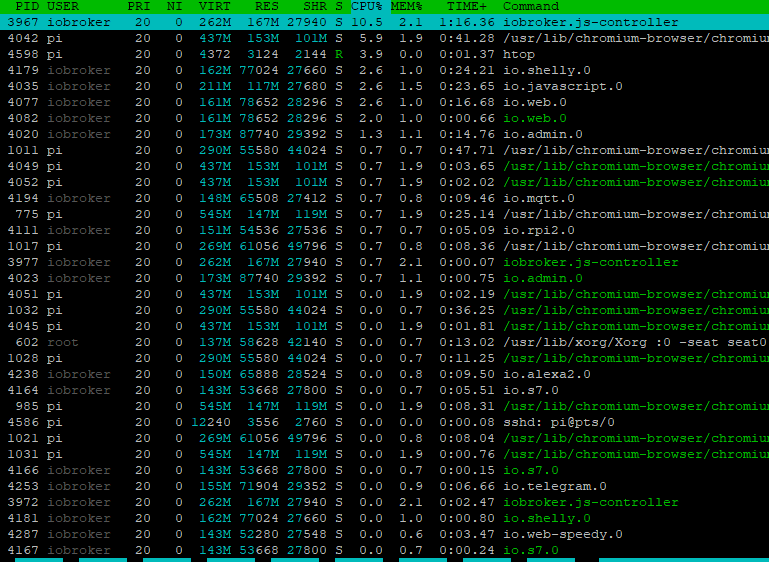Select chromium thread row PID 4045
Screen dimensions: 769x562
click(384, 326)
